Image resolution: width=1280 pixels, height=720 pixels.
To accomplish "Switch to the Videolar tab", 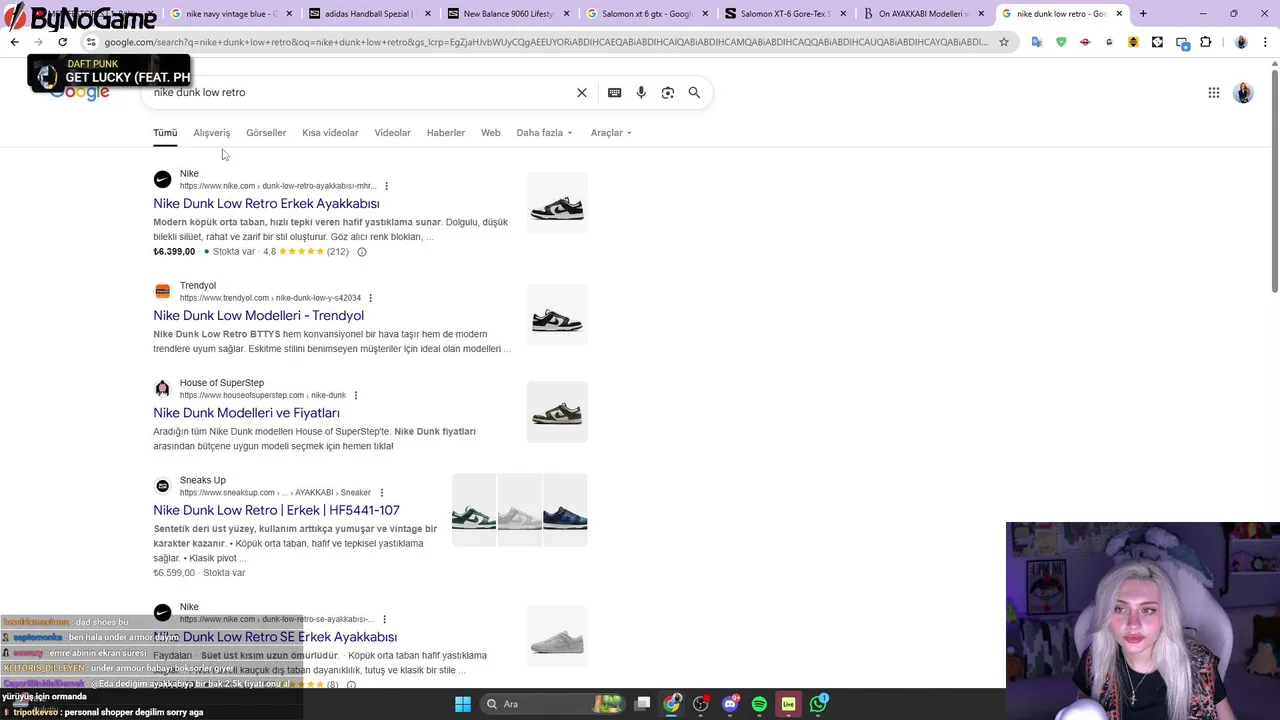I will point(392,133).
